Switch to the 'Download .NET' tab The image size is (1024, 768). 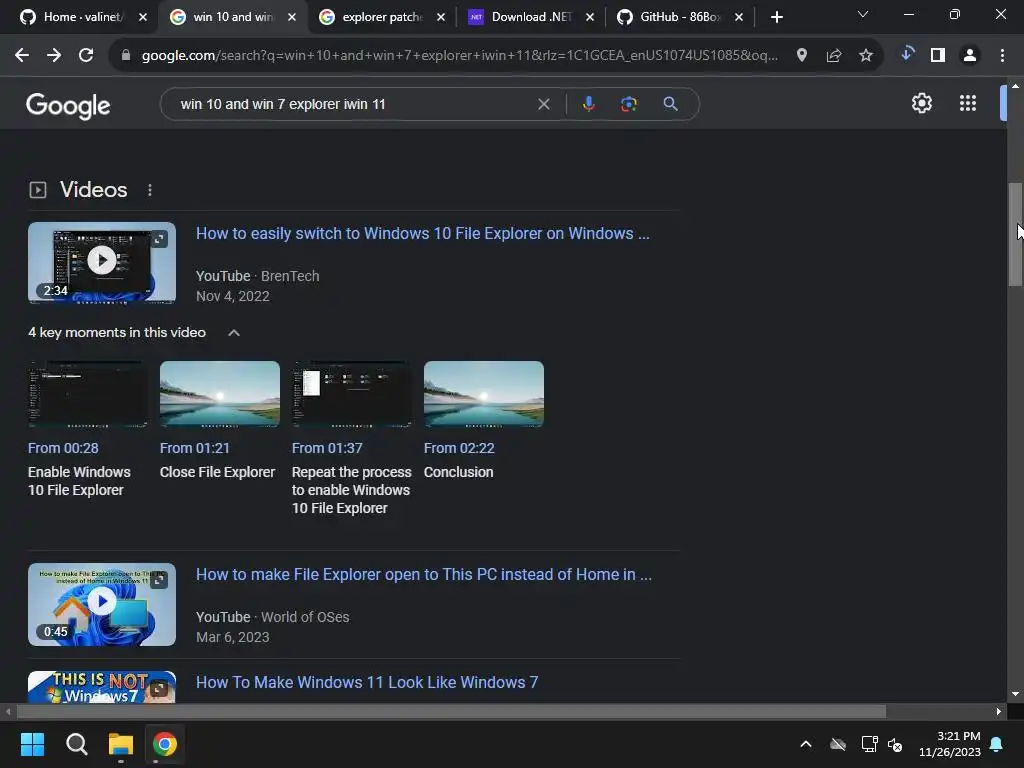point(532,17)
